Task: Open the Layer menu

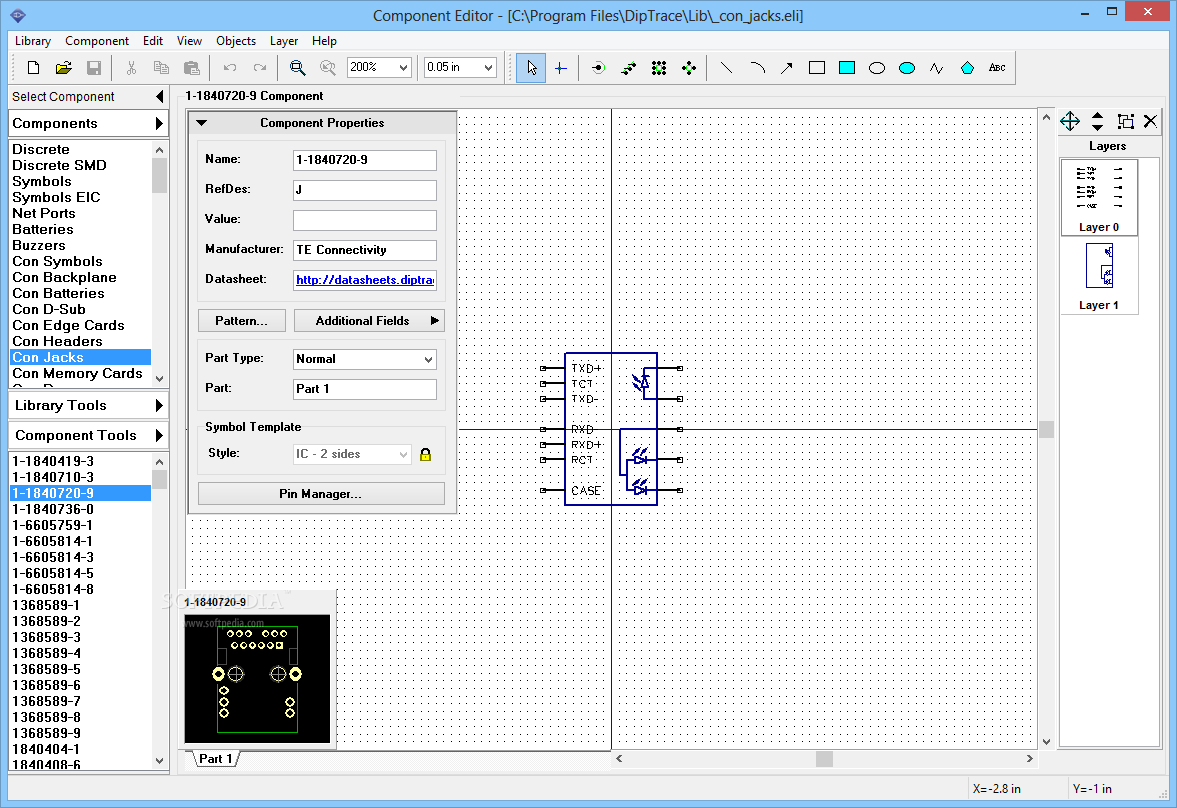Action: click(x=284, y=41)
